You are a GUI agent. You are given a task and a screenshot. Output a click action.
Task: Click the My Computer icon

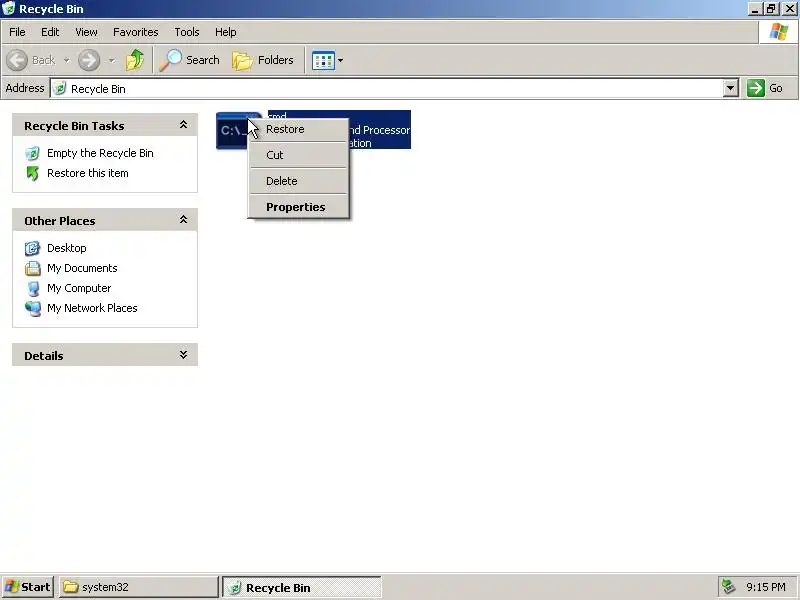click(33, 289)
